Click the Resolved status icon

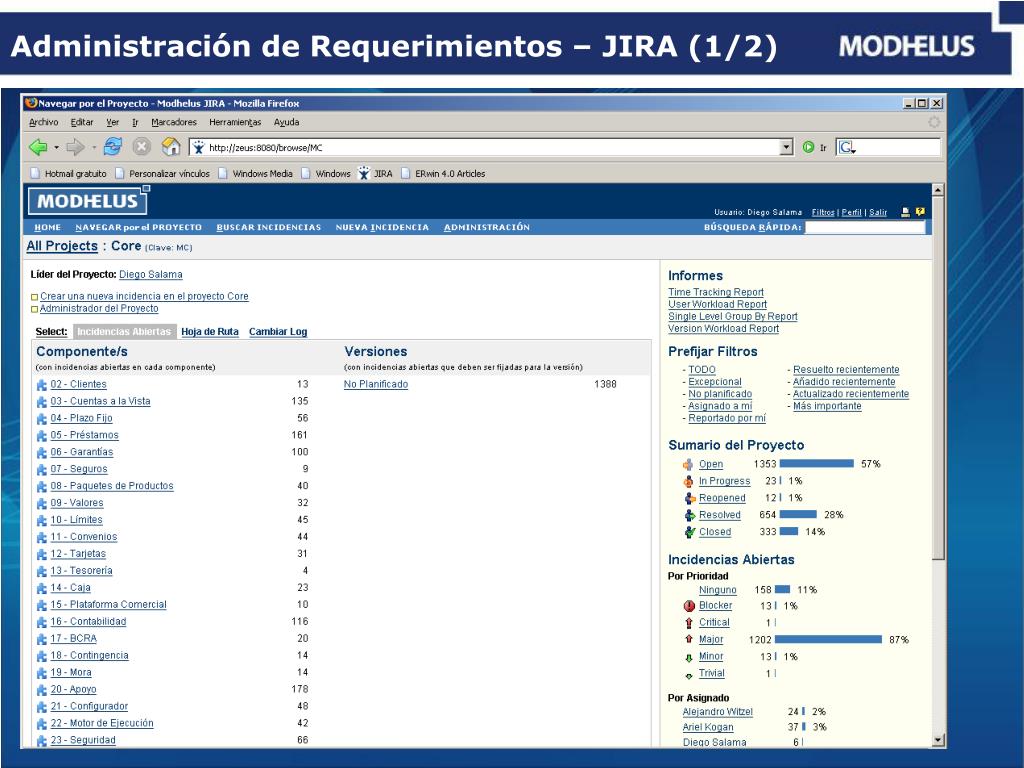point(689,515)
